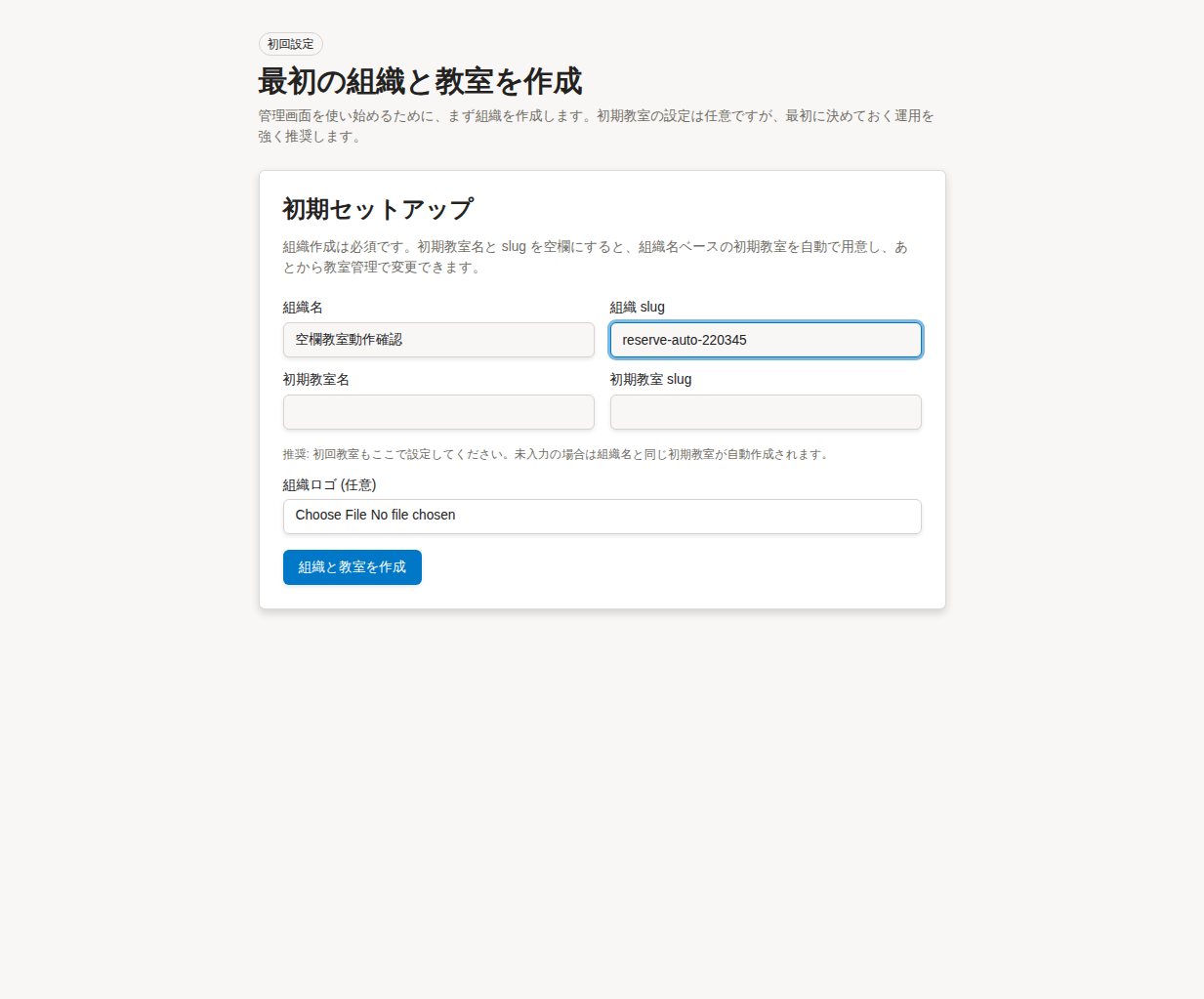This screenshot has height=999, width=1204.
Task: Click the 初期教室名 field label
Action: pyautogui.click(x=315, y=379)
